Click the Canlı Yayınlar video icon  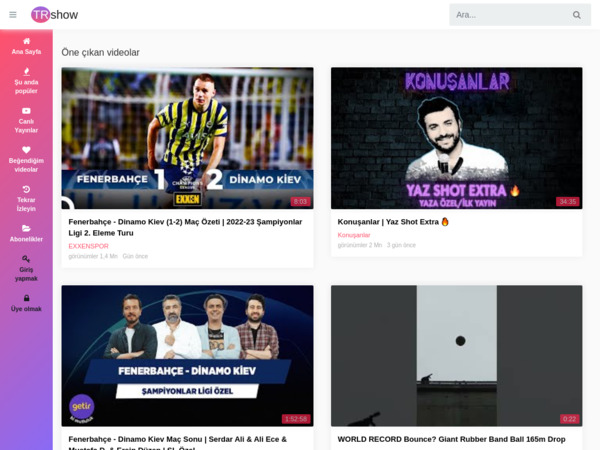coord(26,111)
